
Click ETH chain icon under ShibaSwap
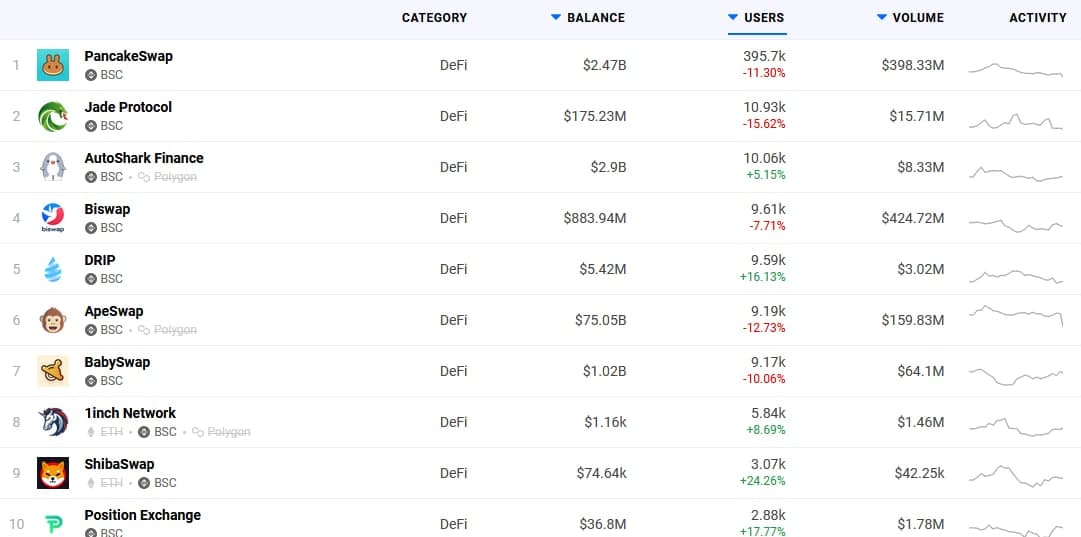pos(91,483)
